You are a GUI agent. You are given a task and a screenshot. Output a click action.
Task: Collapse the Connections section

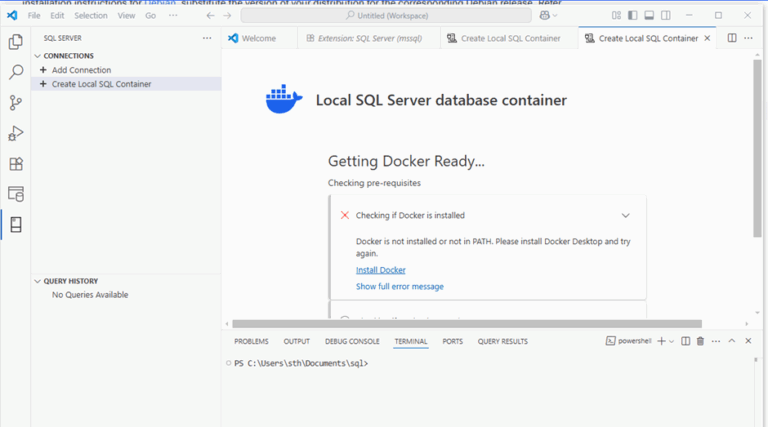37,56
